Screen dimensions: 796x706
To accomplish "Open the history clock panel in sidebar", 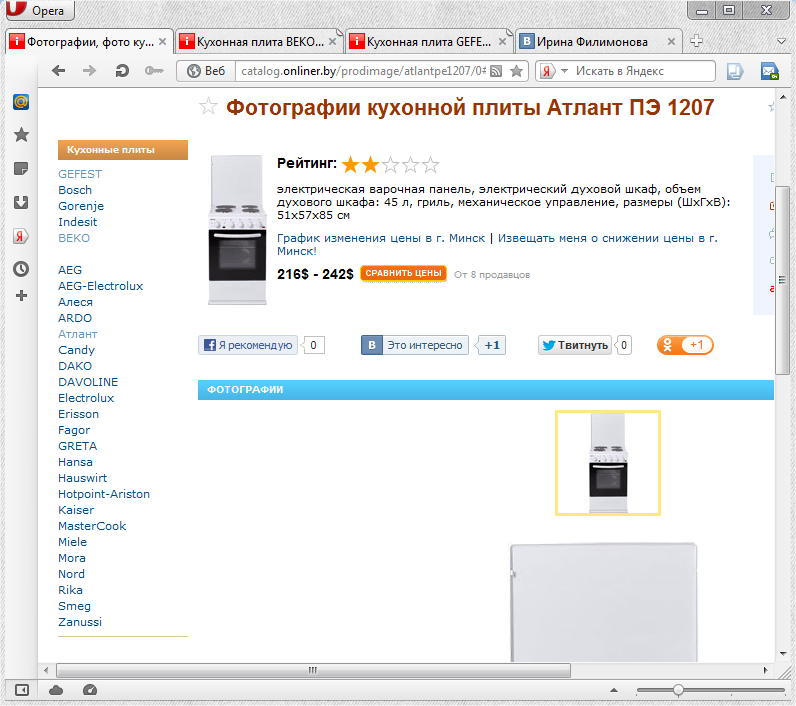I will click(x=21, y=269).
